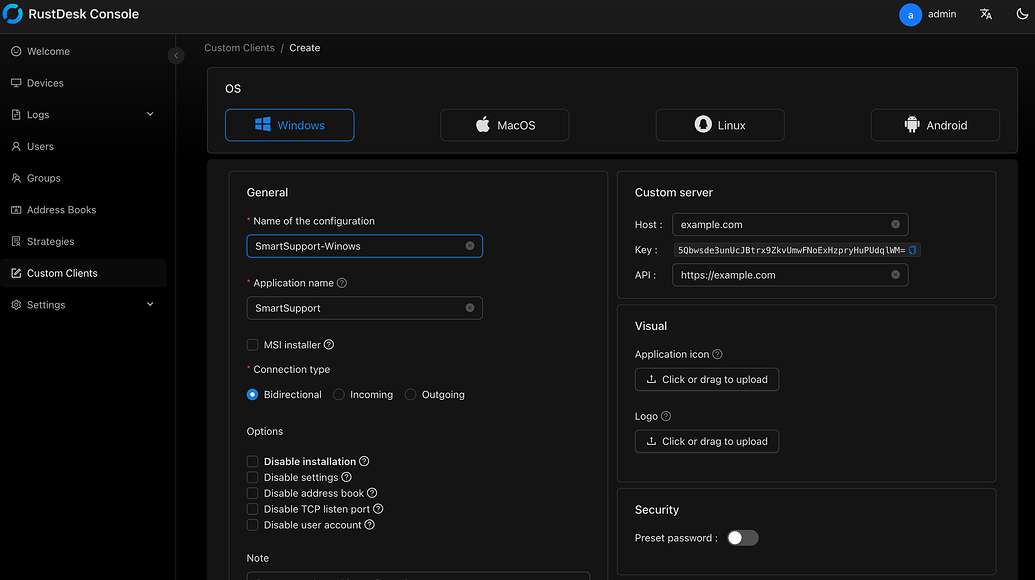Enable the MSI installer checkbox
The height and width of the screenshot is (580, 1035).
(x=252, y=344)
